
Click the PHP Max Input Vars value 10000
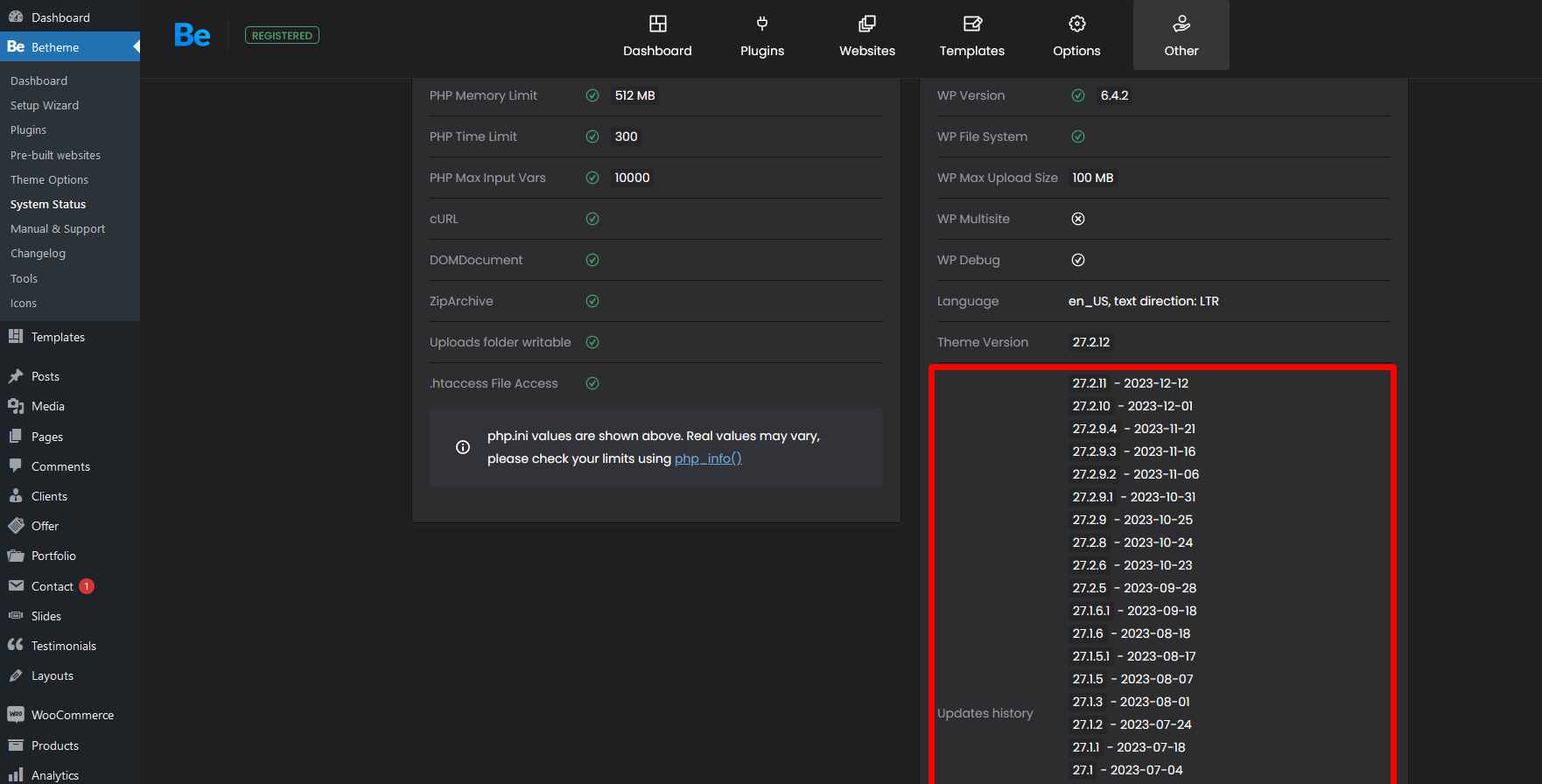click(x=632, y=178)
